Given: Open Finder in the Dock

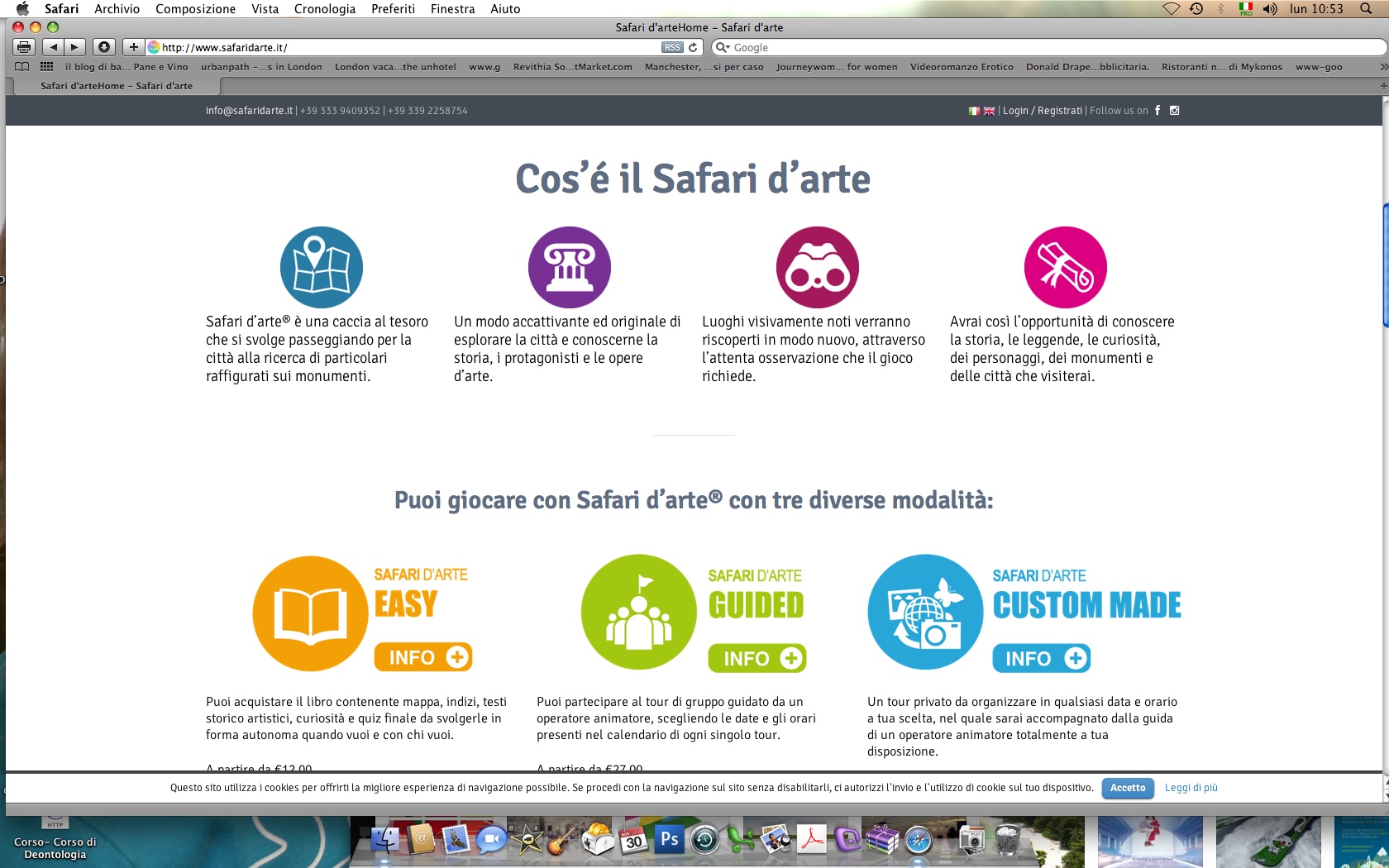Looking at the screenshot, I should pyautogui.click(x=385, y=840).
